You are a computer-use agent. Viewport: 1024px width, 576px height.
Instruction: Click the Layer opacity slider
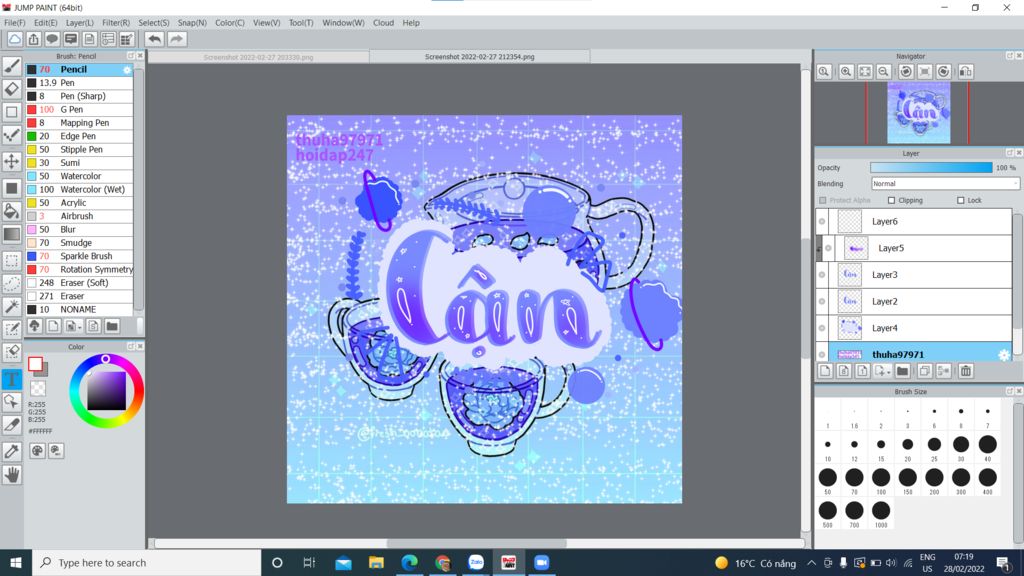coord(931,168)
